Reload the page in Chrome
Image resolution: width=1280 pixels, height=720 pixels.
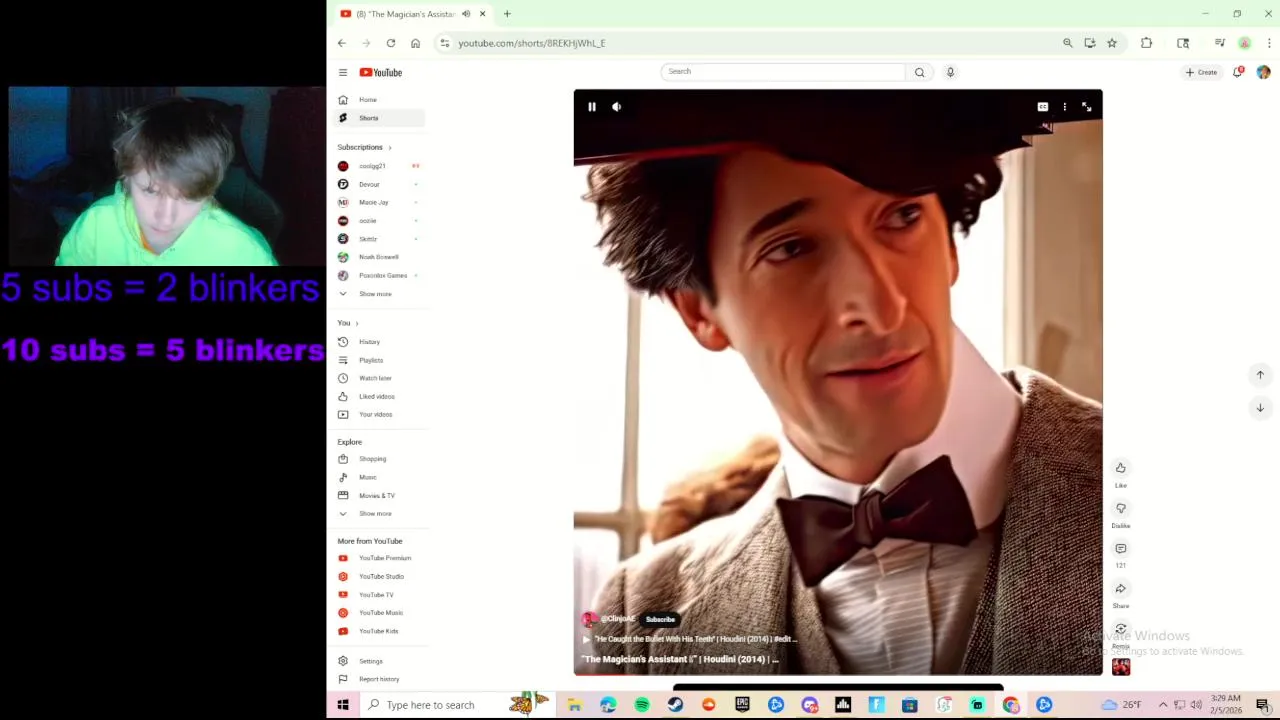(391, 43)
